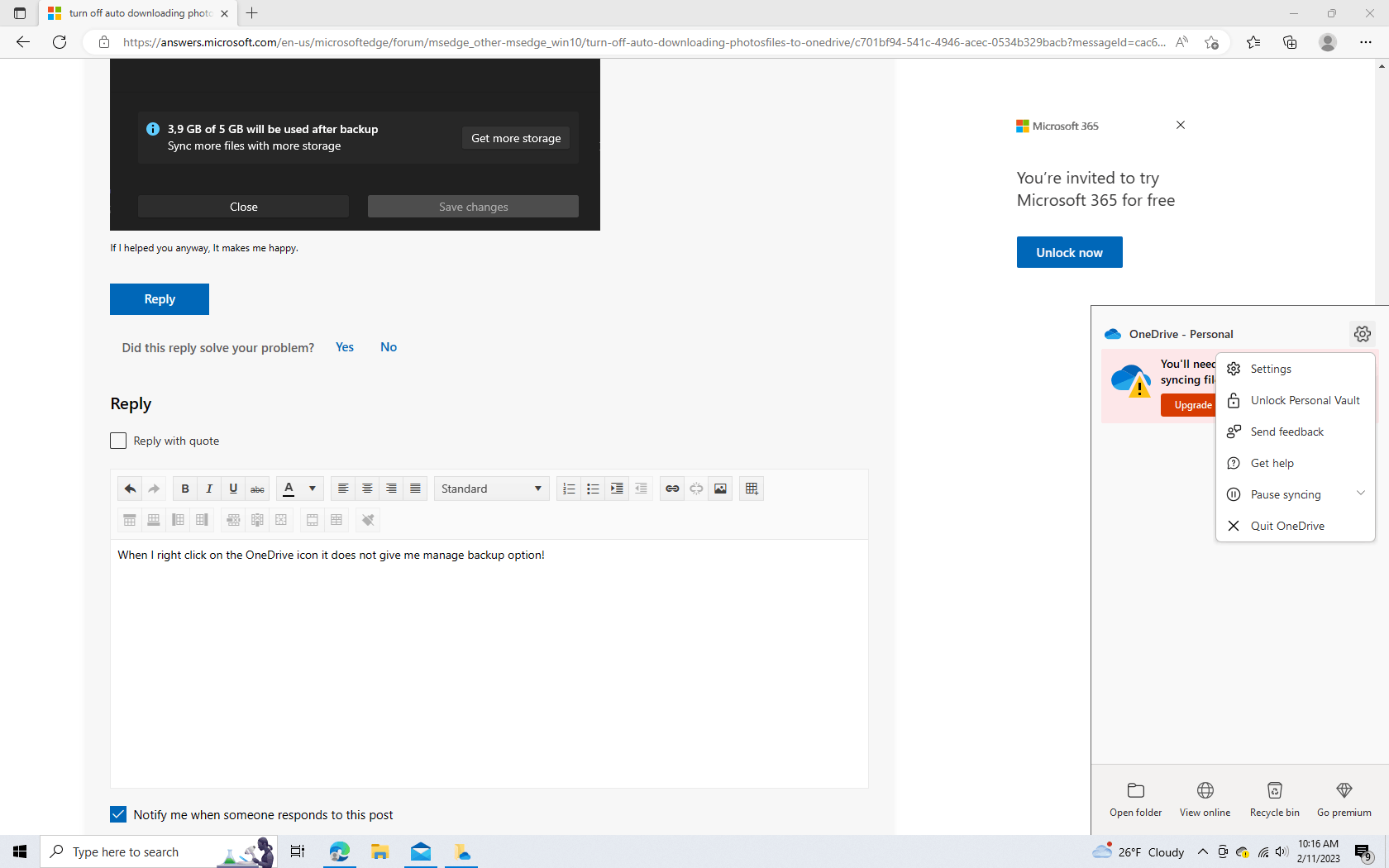Expand the Pause syncing submenu chevron
The image size is (1389, 868).
coord(1361,494)
